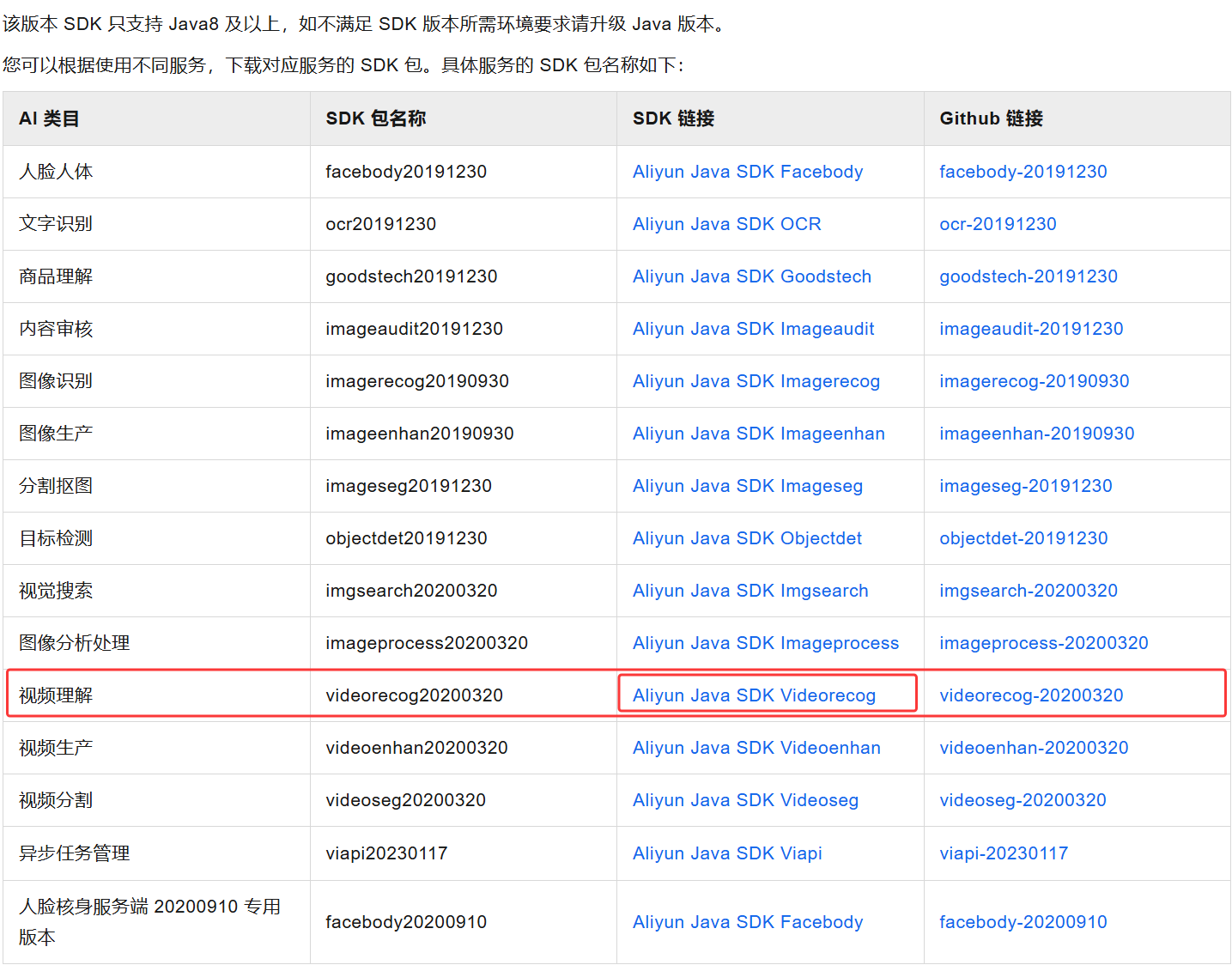Viewport: 1232px width, 965px height.
Task: Select the cell text imgsearch20200320
Action: point(411,591)
